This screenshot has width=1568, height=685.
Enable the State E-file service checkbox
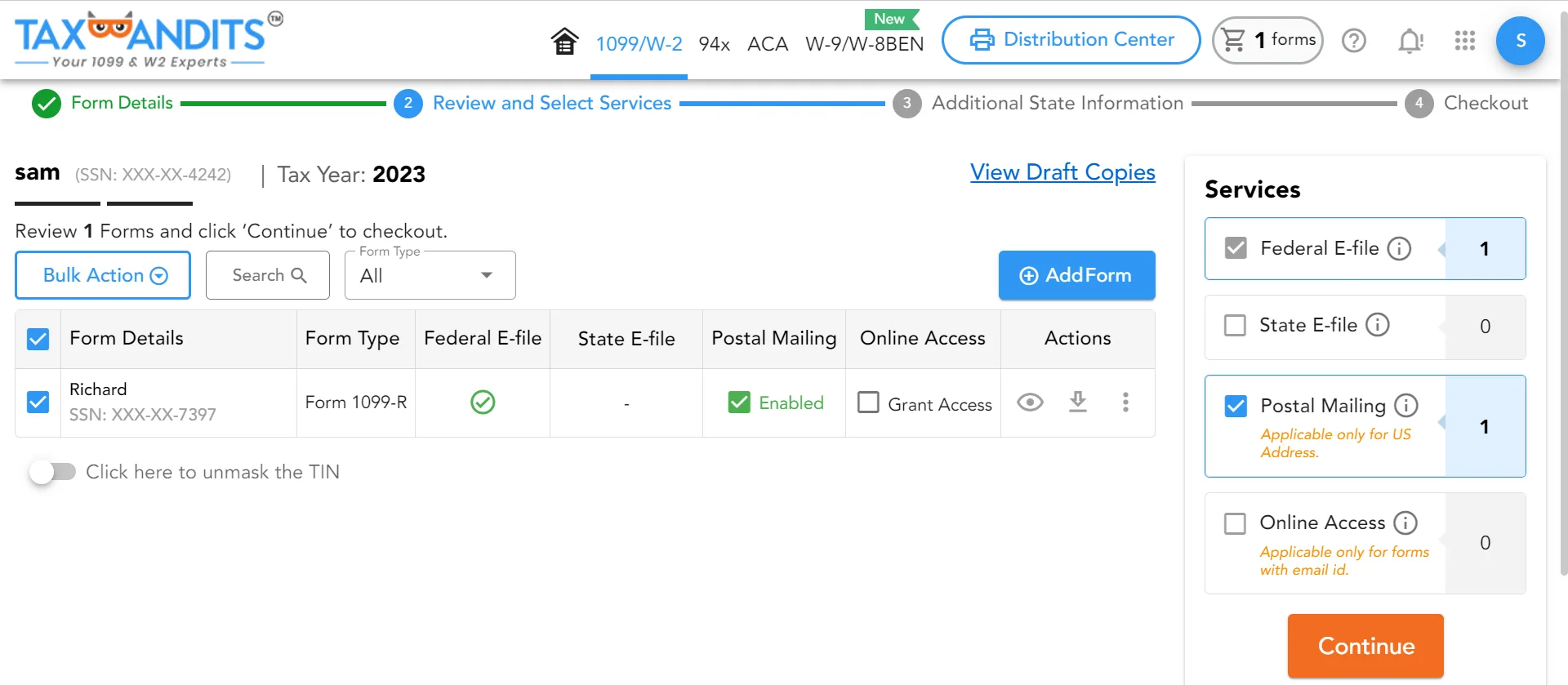1234,325
